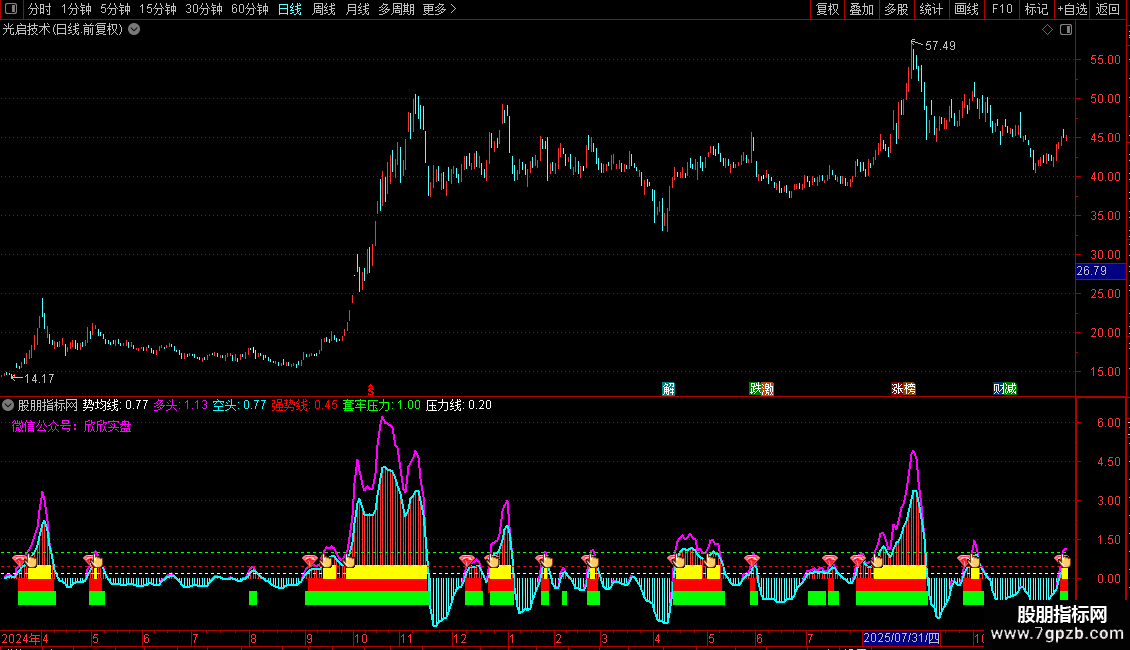This screenshot has width=1130, height=650.
Task: Switch to 30分钟 period
Action: (x=203, y=9)
